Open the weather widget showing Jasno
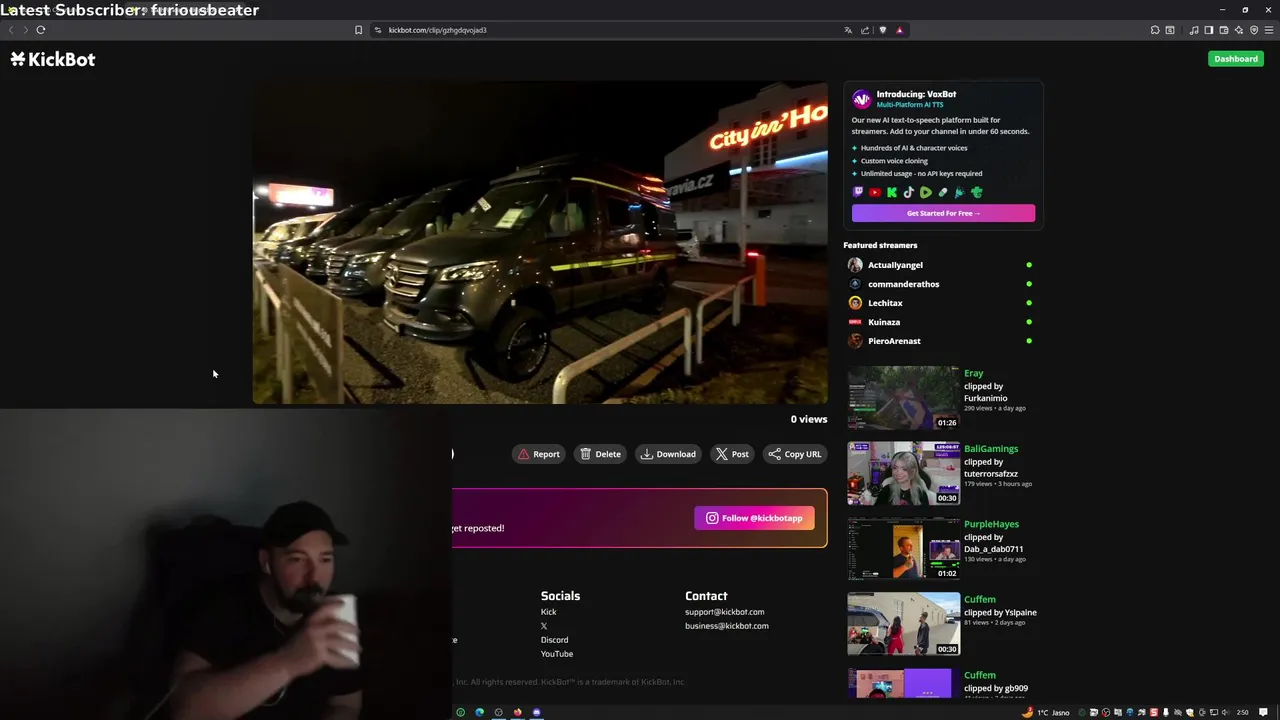The image size is (1280, 720). 1046,712
